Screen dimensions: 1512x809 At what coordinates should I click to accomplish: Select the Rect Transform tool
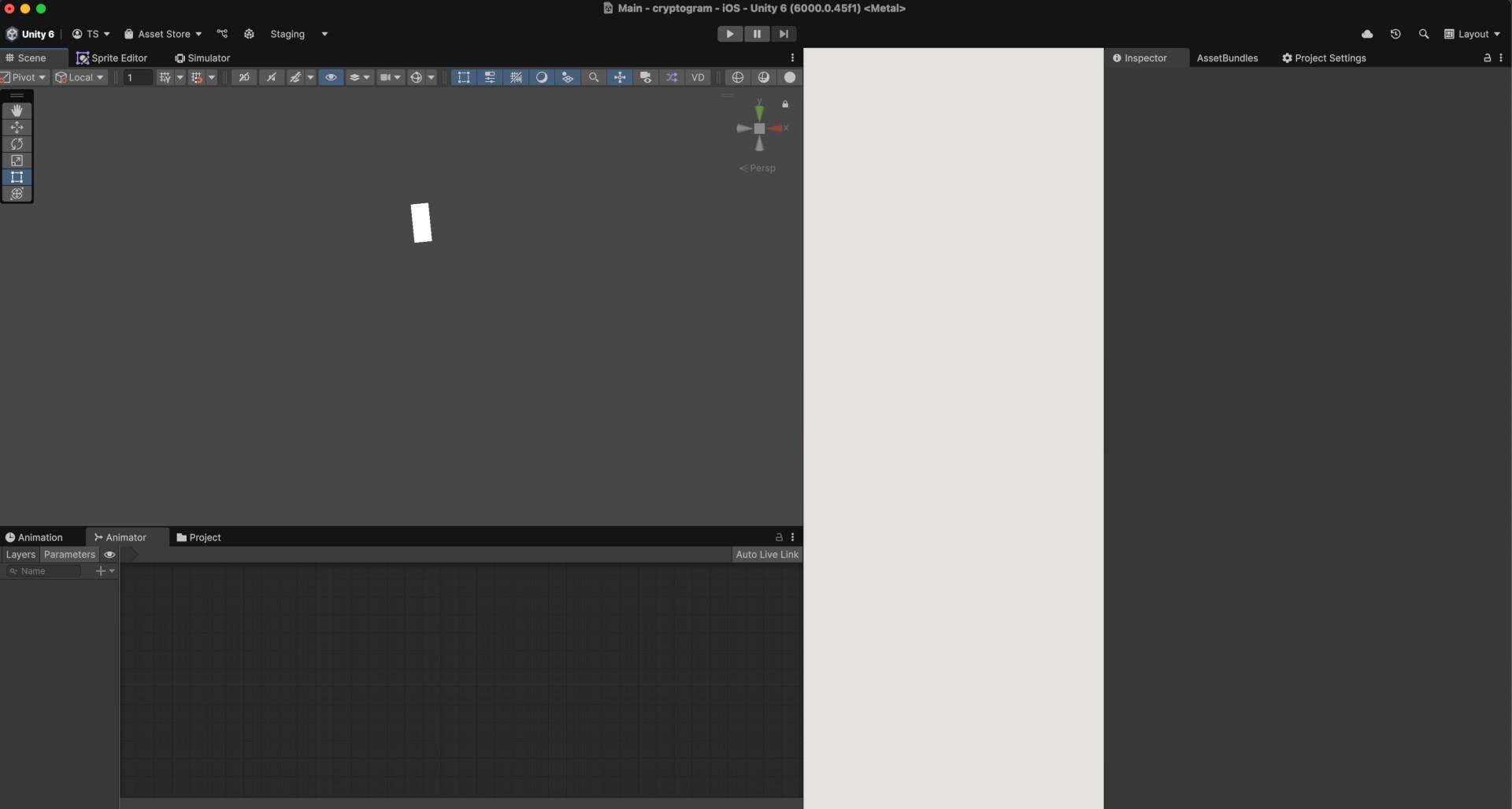coord(17,177)
